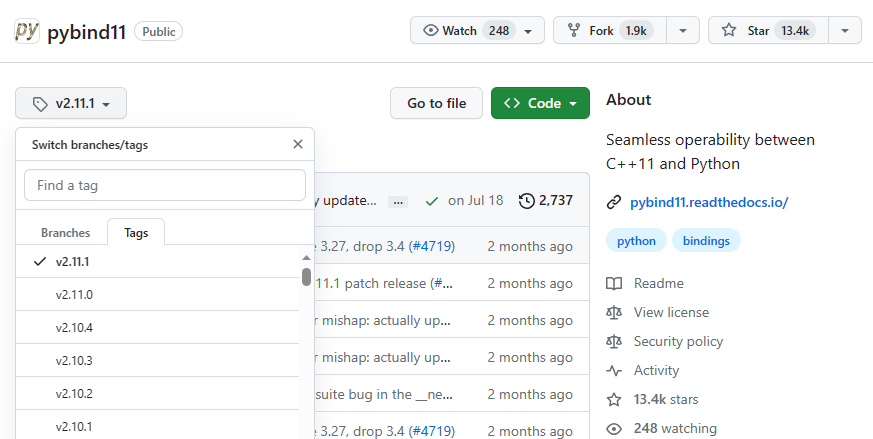The image size is (873, 439).
Task: Open the fork options dropdown arrow
Action: coord(683,31)
